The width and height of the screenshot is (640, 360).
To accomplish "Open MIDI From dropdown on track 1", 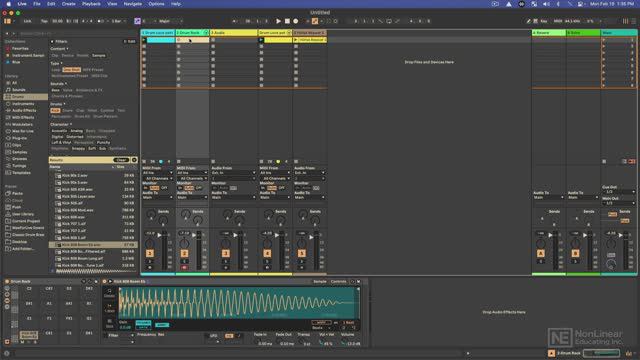I will [158, 173].
